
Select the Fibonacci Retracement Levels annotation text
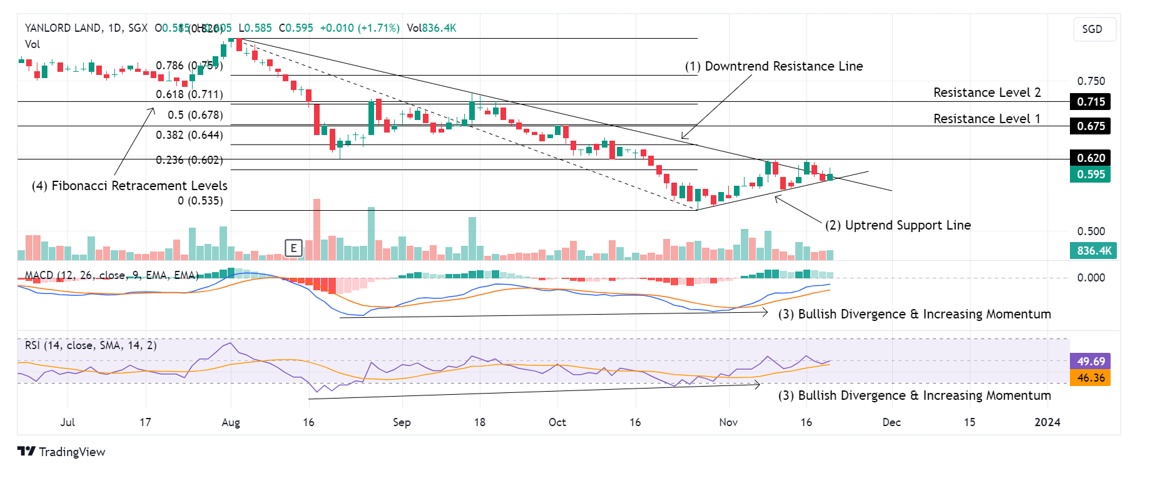pos(129,184)
